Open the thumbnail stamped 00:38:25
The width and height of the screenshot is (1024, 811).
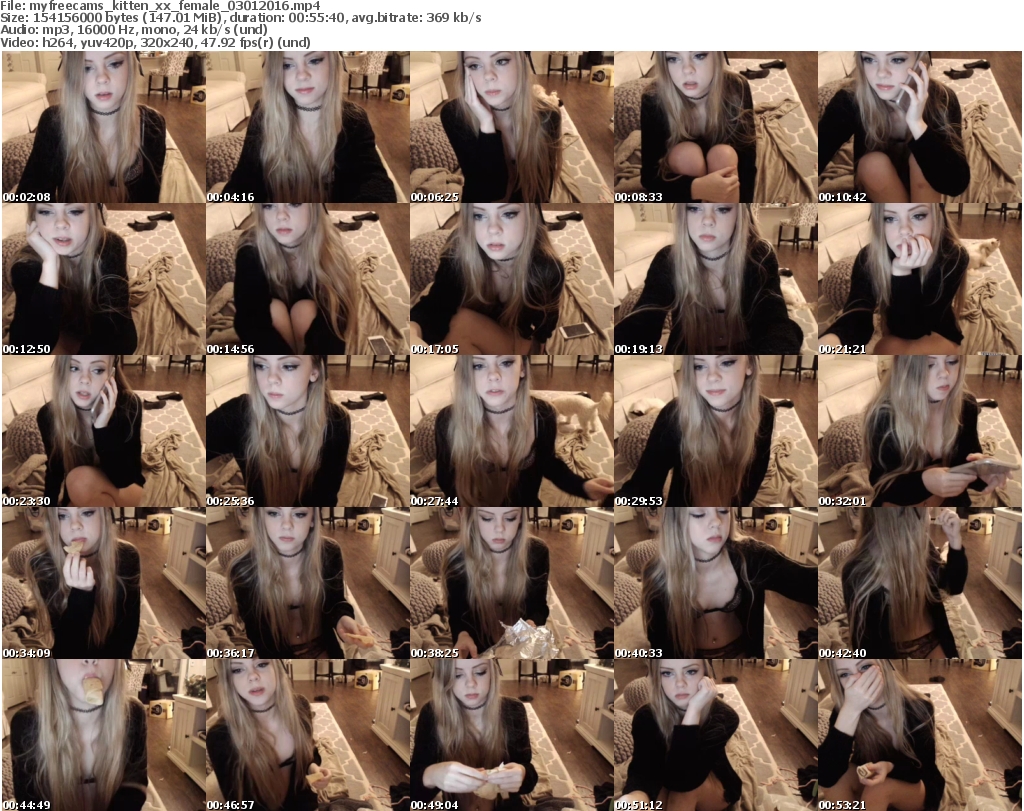click(x=511, y=584)
